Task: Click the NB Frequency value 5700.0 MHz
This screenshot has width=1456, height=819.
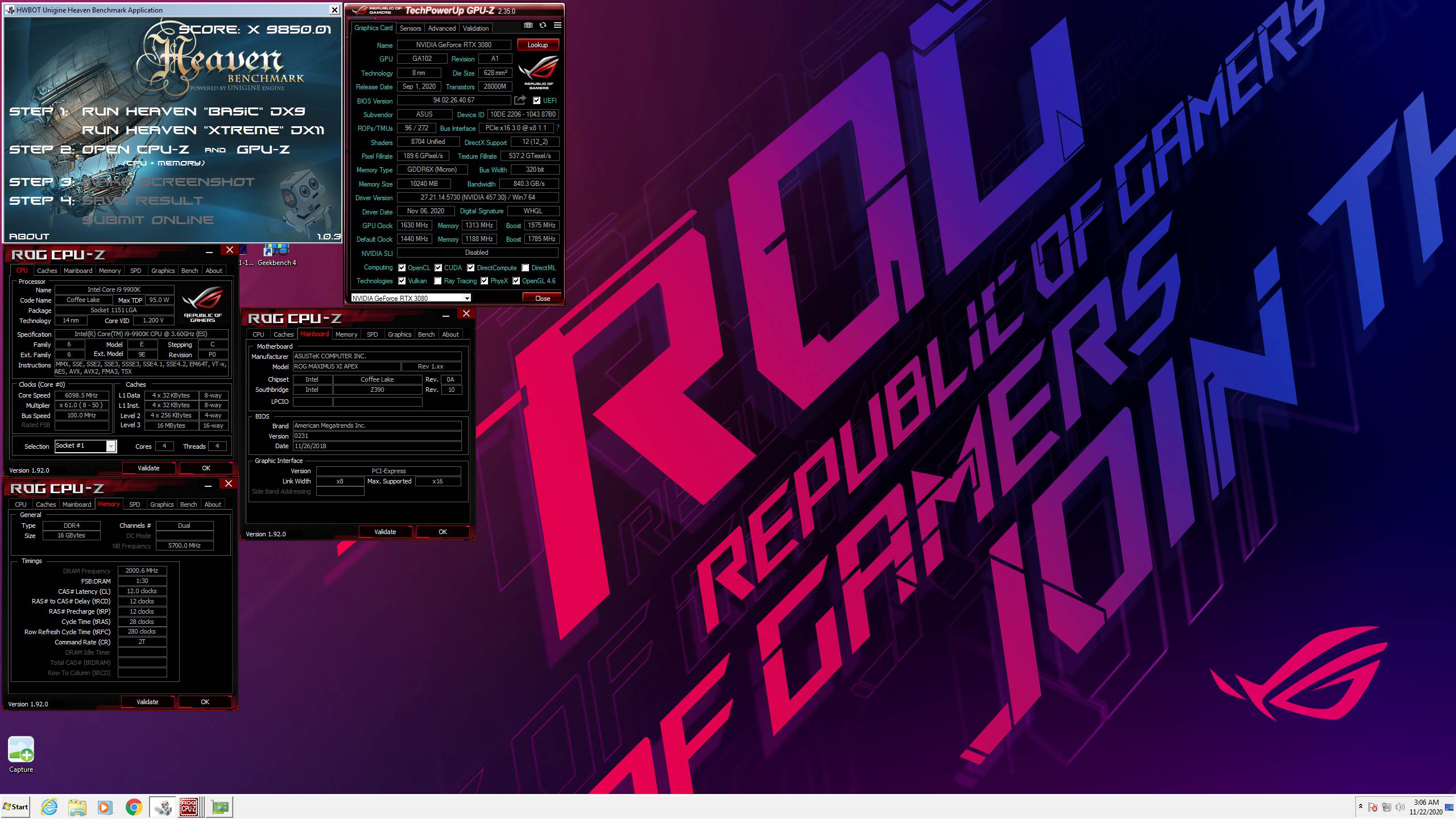Action: tap(185, 545)
